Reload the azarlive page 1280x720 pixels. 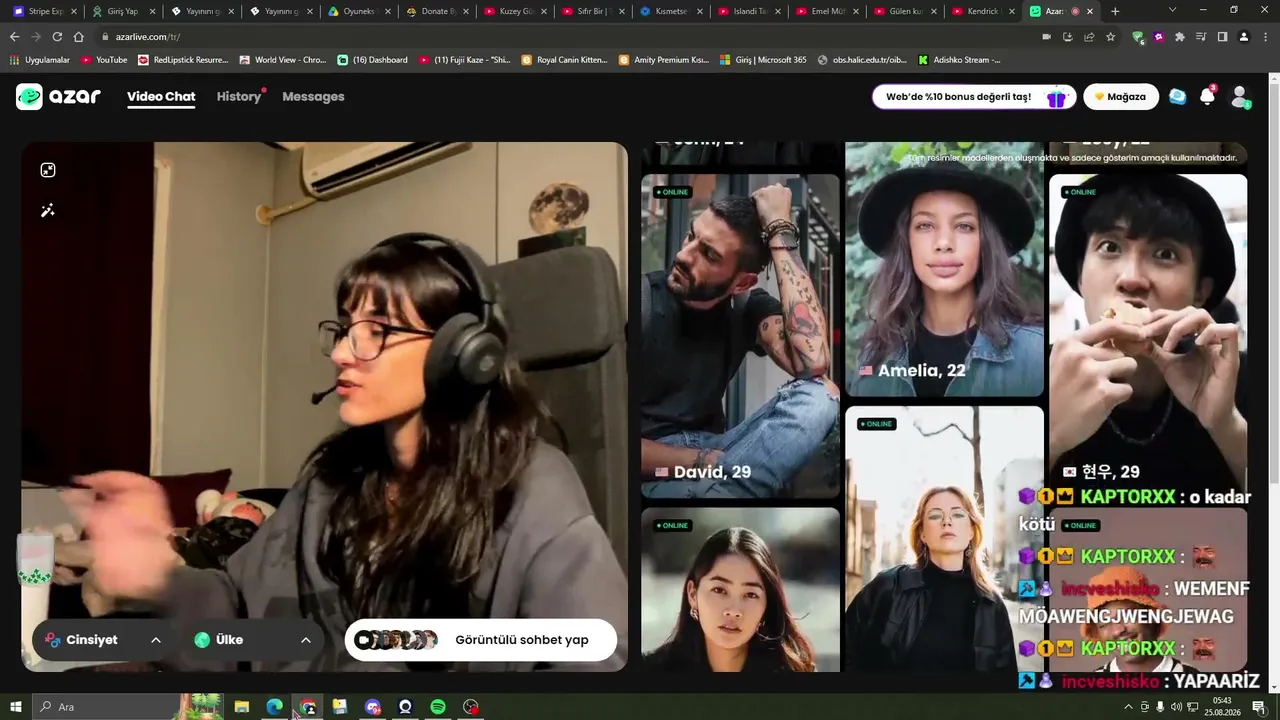[57, 37]
